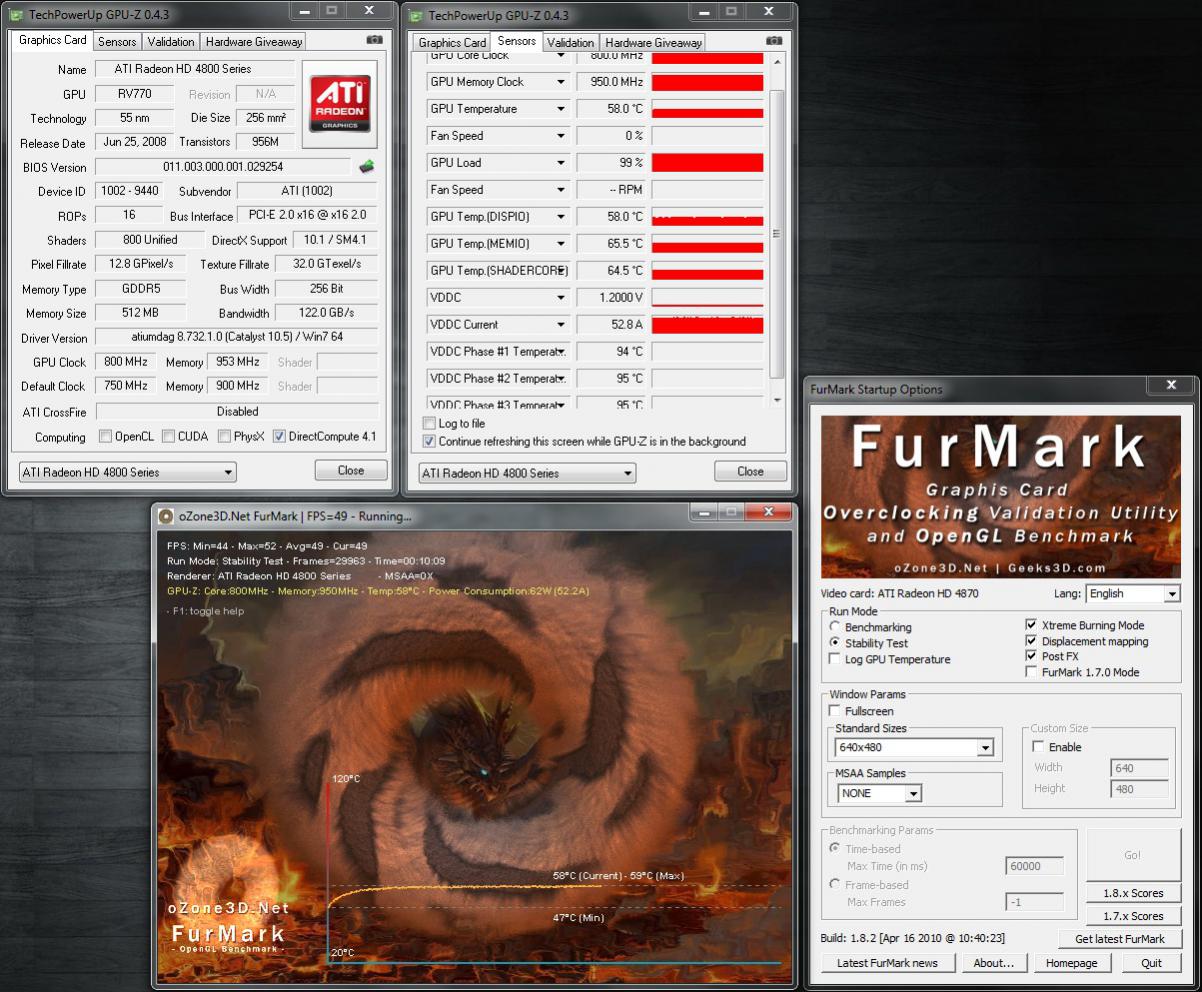The image size is (1202, 992).
Task: Select the Stability Test radio button
Action: coord(835,643)
